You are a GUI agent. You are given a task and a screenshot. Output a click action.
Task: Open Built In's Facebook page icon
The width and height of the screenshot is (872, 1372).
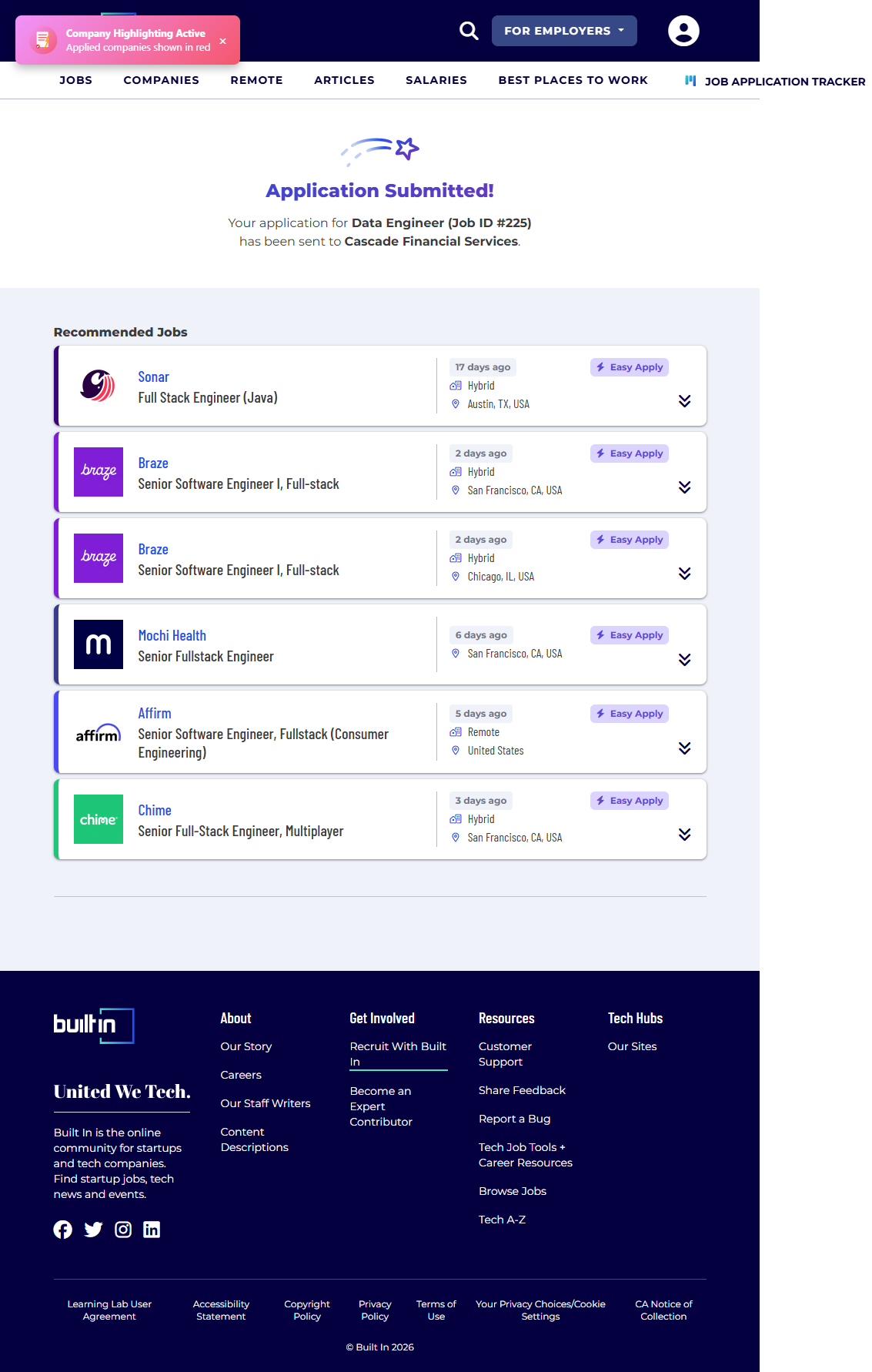63,1230
